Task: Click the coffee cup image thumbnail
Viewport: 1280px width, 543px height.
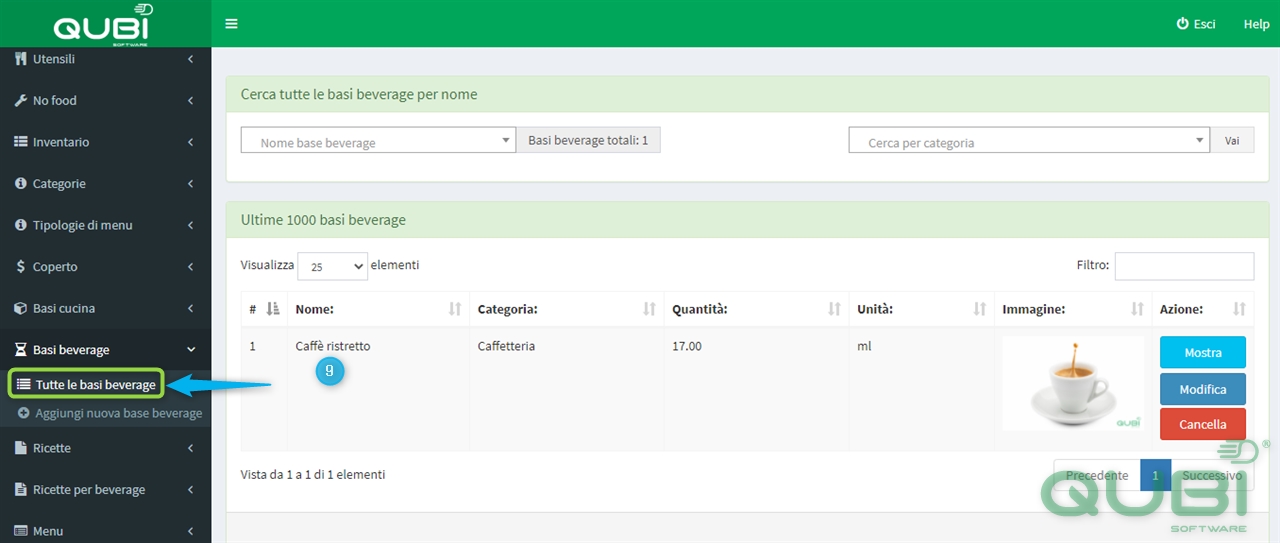Action: (x=1073, y=384)
